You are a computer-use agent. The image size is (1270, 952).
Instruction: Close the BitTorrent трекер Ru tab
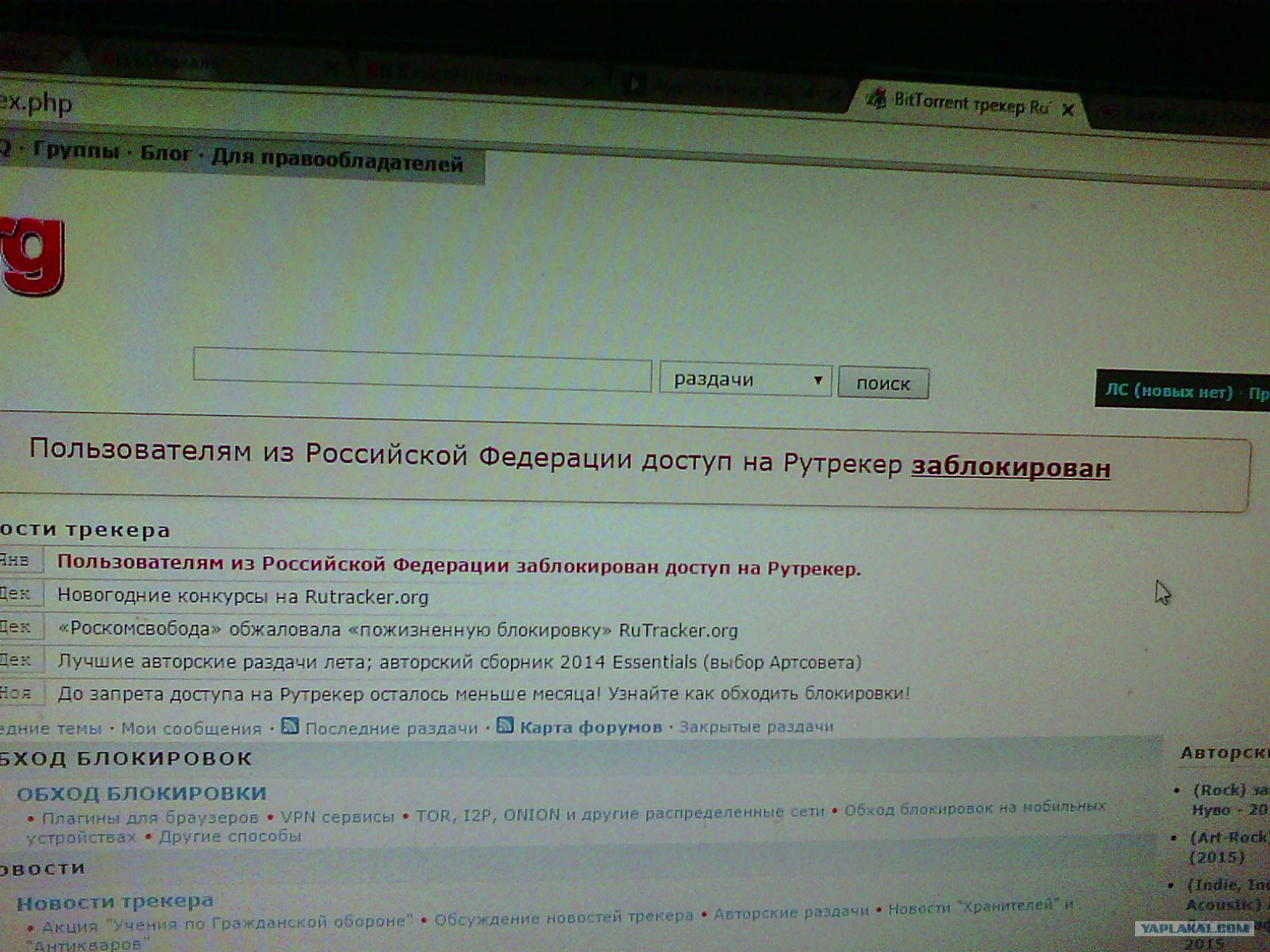1068,109
